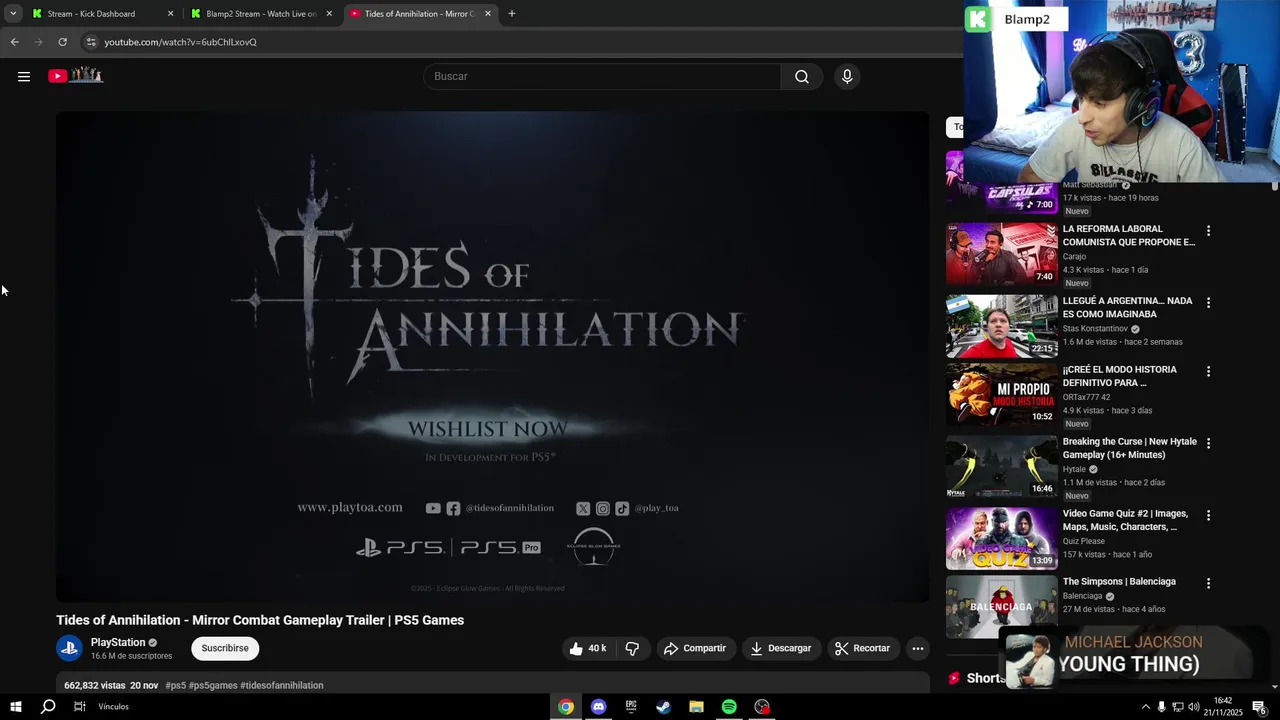Open Stas Konstantinov channel name

[1095, 329]
